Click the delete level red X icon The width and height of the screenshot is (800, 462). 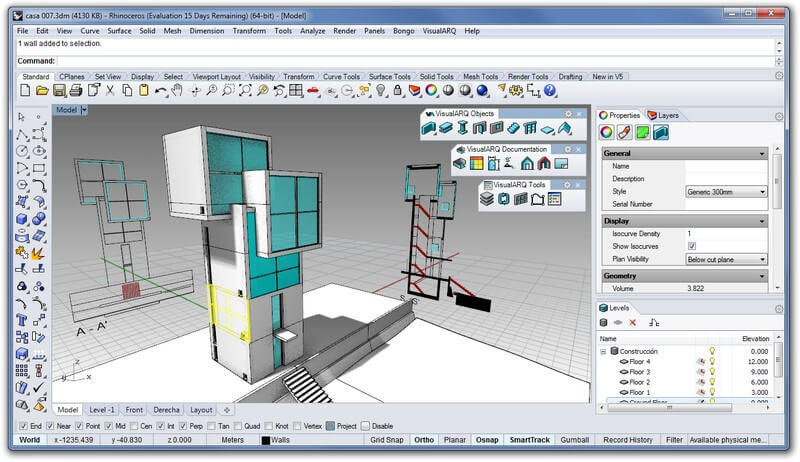coord(632,323)
